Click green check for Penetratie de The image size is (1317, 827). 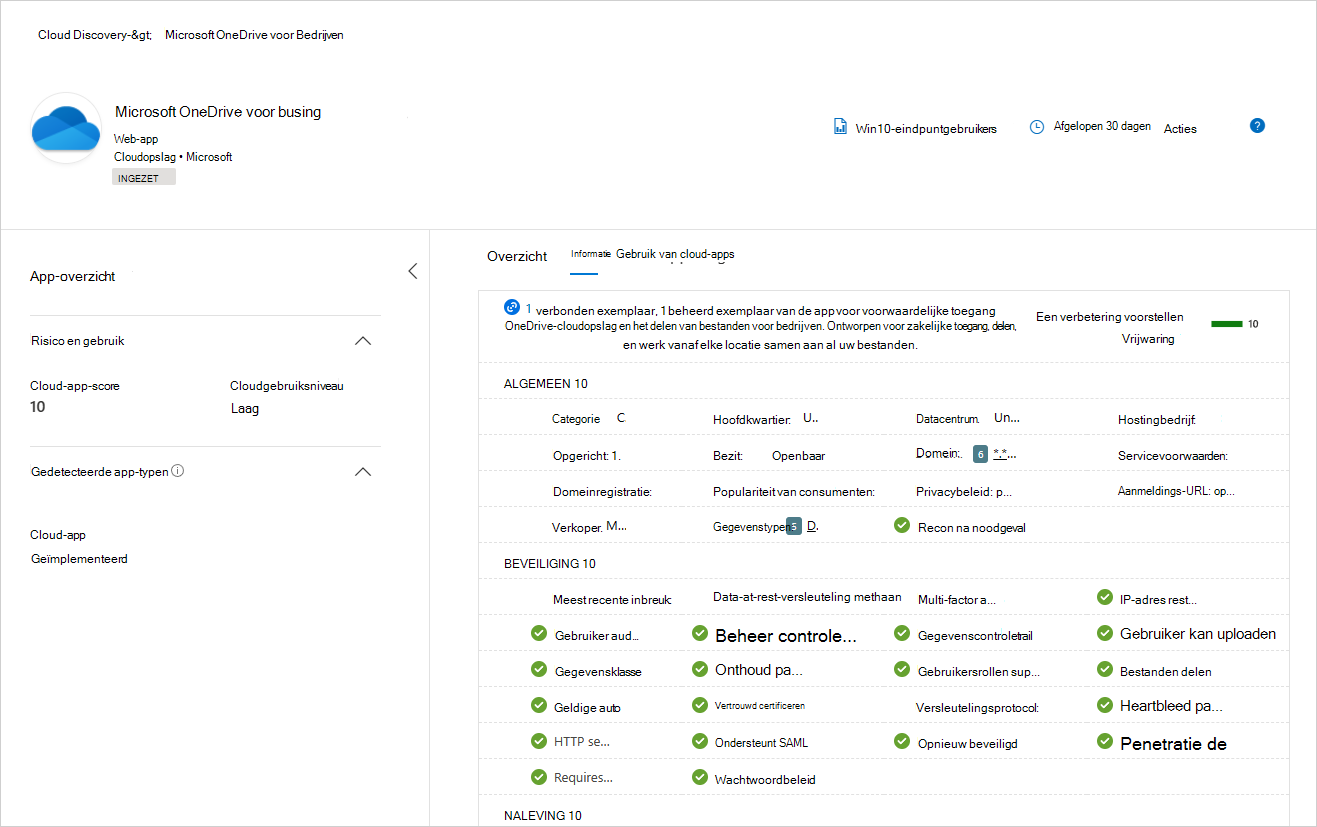(1105, 741)
